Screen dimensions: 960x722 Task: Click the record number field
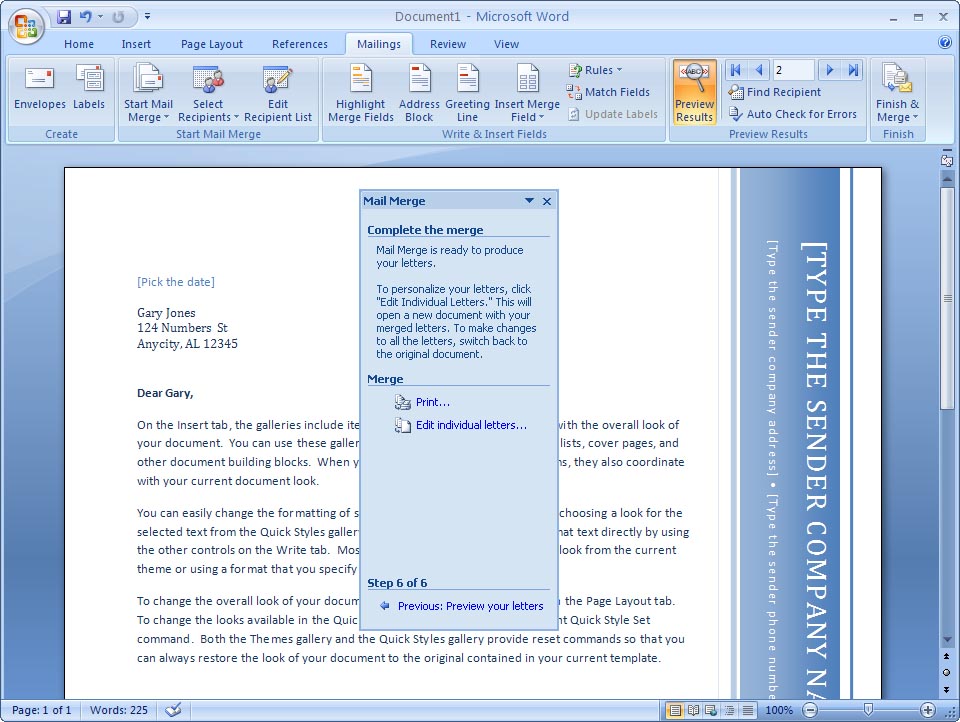[793, 70]
